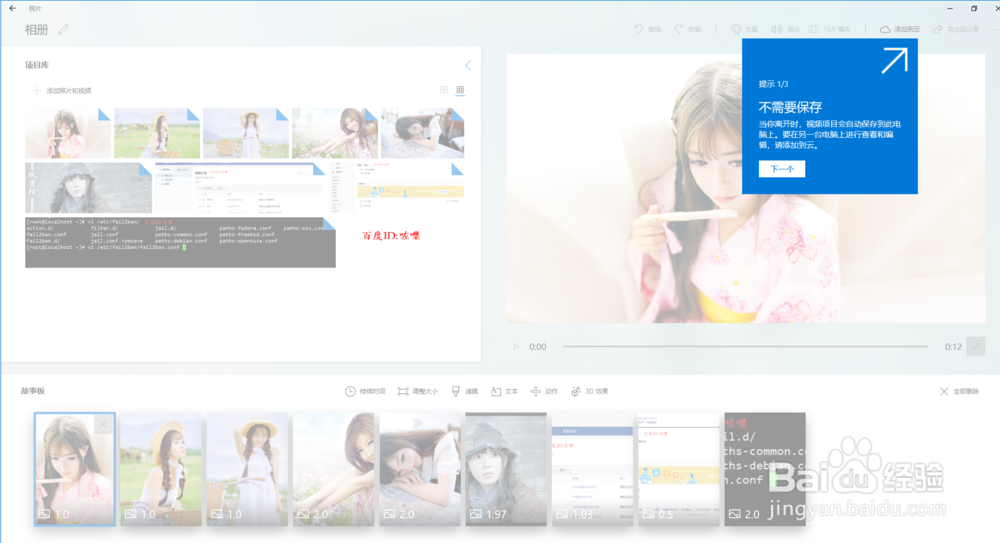Click the 0:12 total duration label
1000x543 pixels.
[x=953, y=346]
